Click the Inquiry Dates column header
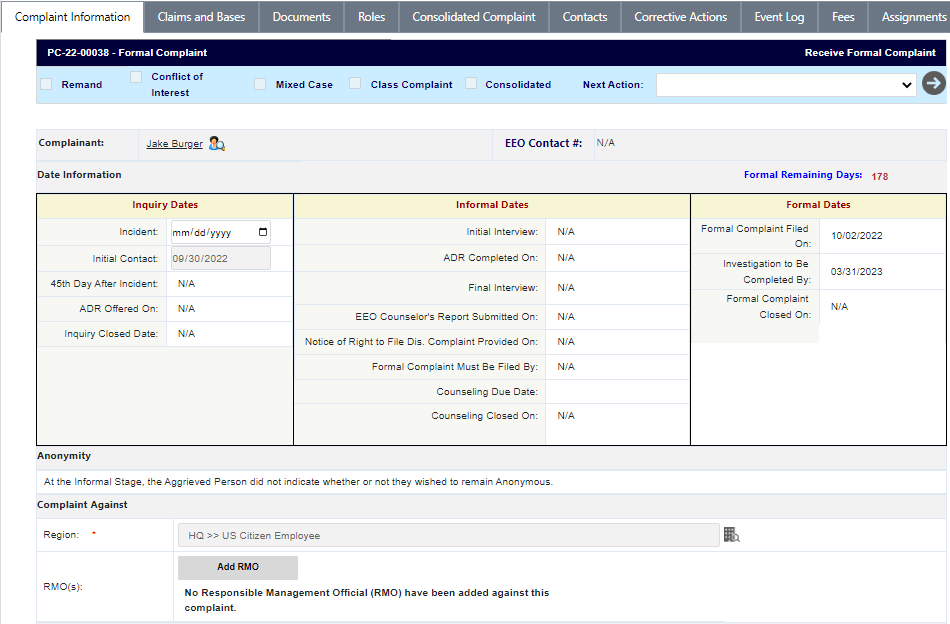This screenshot has height=624, width=950. [x=165, y=205]
